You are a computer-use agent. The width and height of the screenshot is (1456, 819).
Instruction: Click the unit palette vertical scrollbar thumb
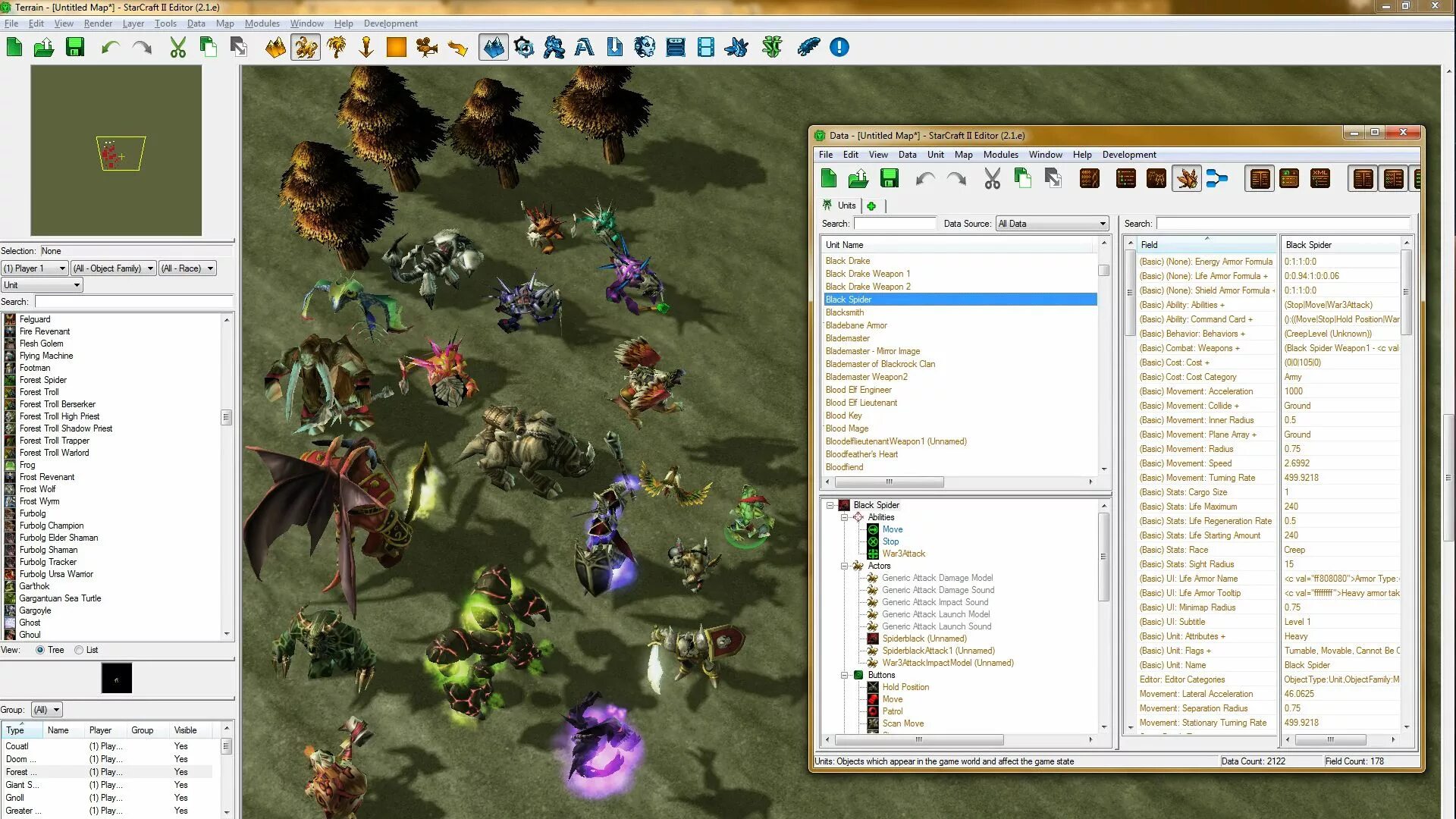pos(226,418)
